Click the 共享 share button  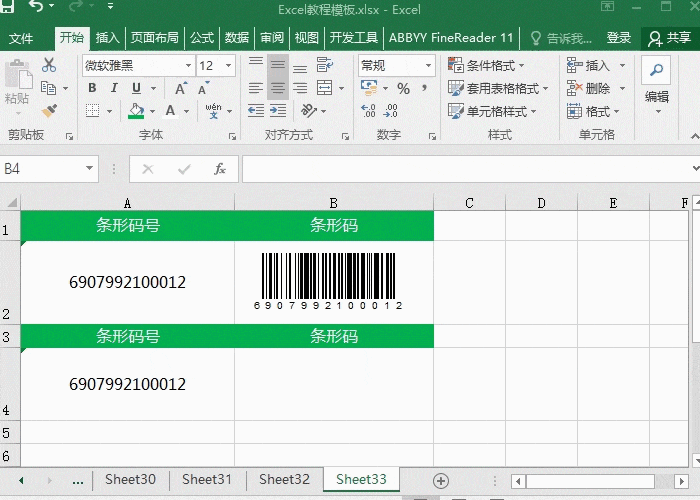point(669,38)
